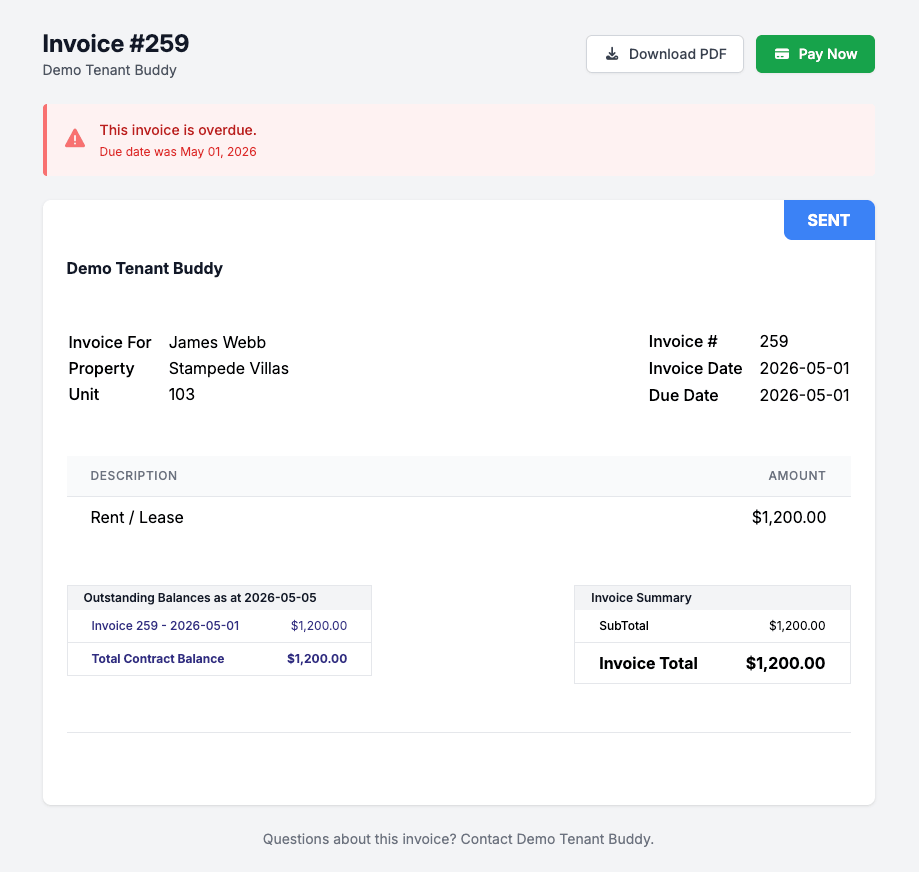This screenshot has width=919, height=872.
Task: Click the Invoice Date value 2026-05-01
Action: pyautogui.click(x=805, y=368)
